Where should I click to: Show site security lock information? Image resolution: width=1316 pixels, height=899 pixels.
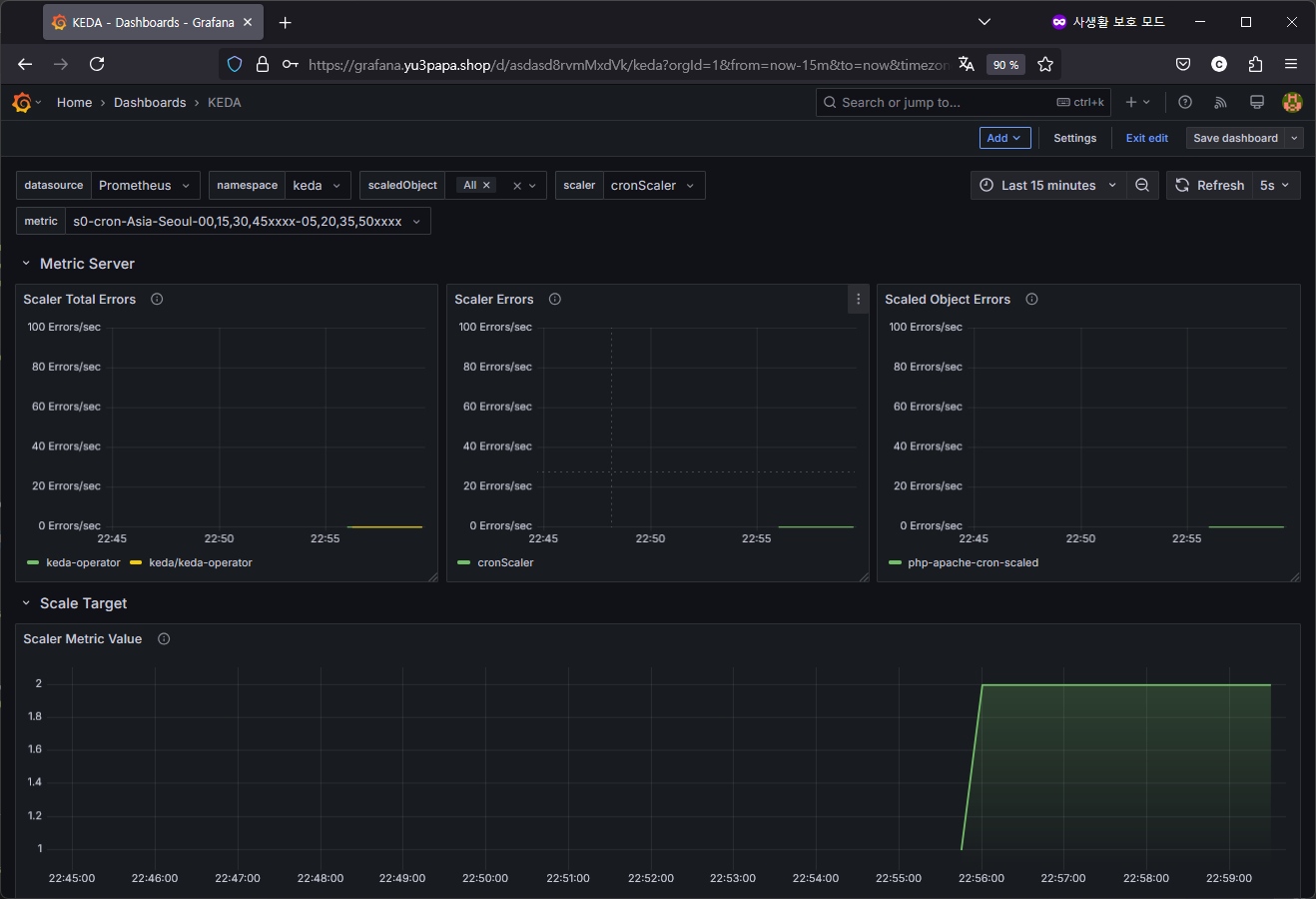pyautogui.click(x=263, y=64)
